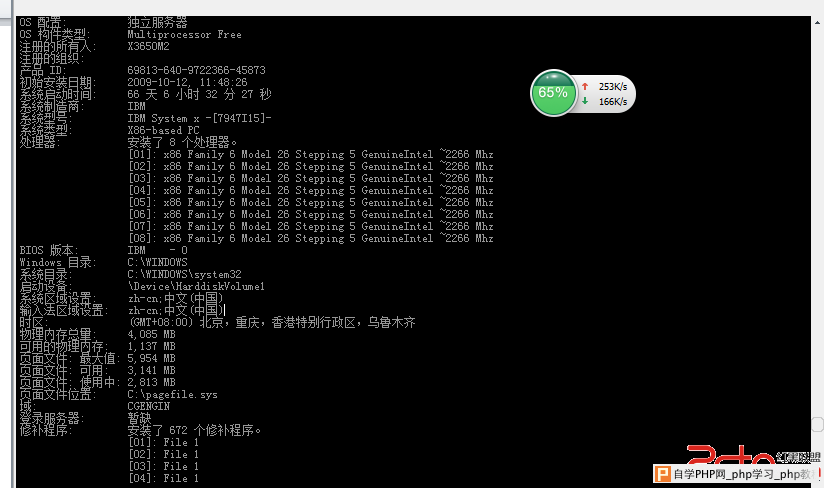The width and height of the screenshot is (824, 488).
Task: Click hotfix entry '[01]: File 1'
Action: coord(163,443)
